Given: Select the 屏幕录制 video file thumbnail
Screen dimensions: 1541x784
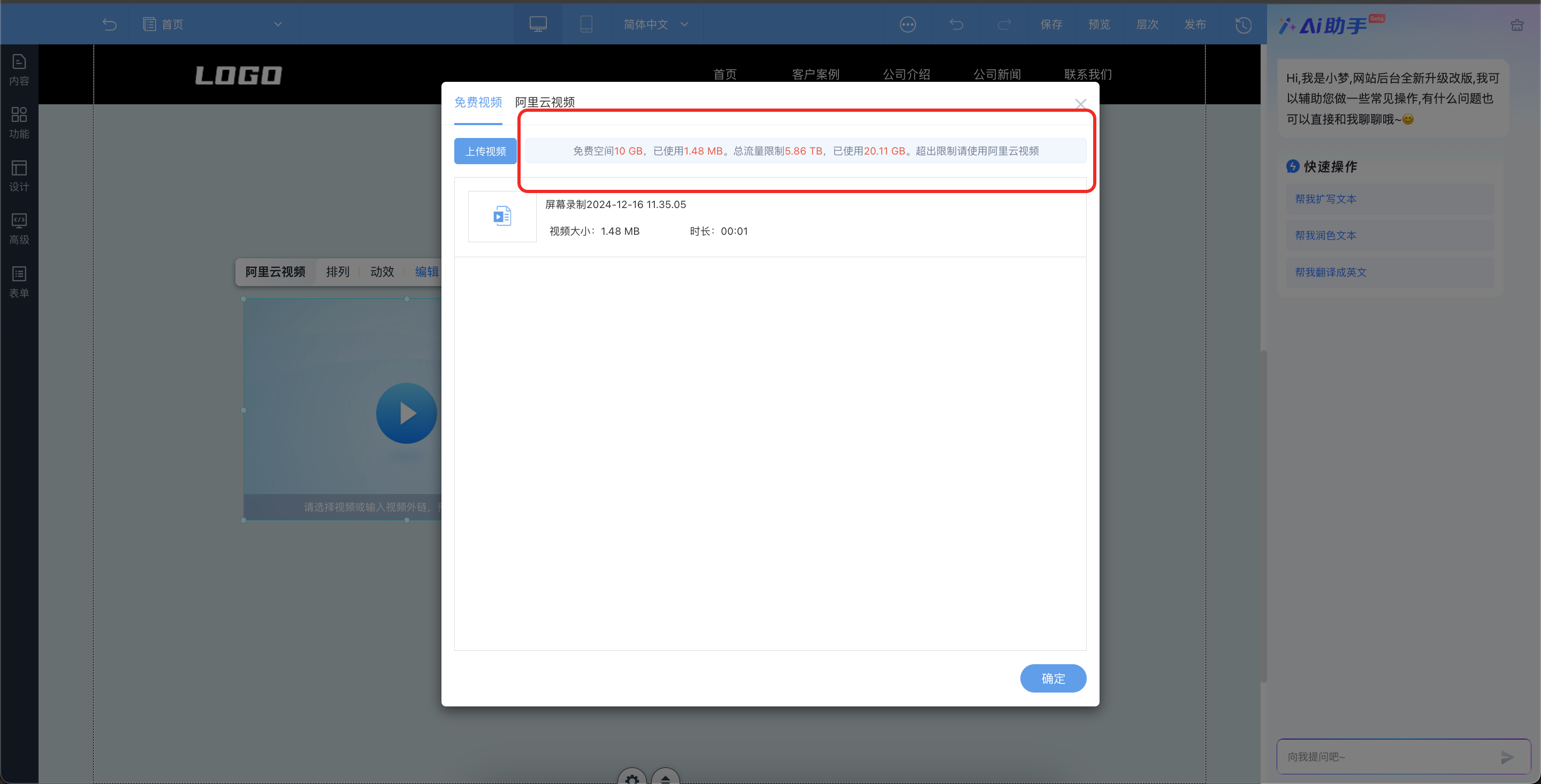Looking at the screenshot, I should (502, 217).
